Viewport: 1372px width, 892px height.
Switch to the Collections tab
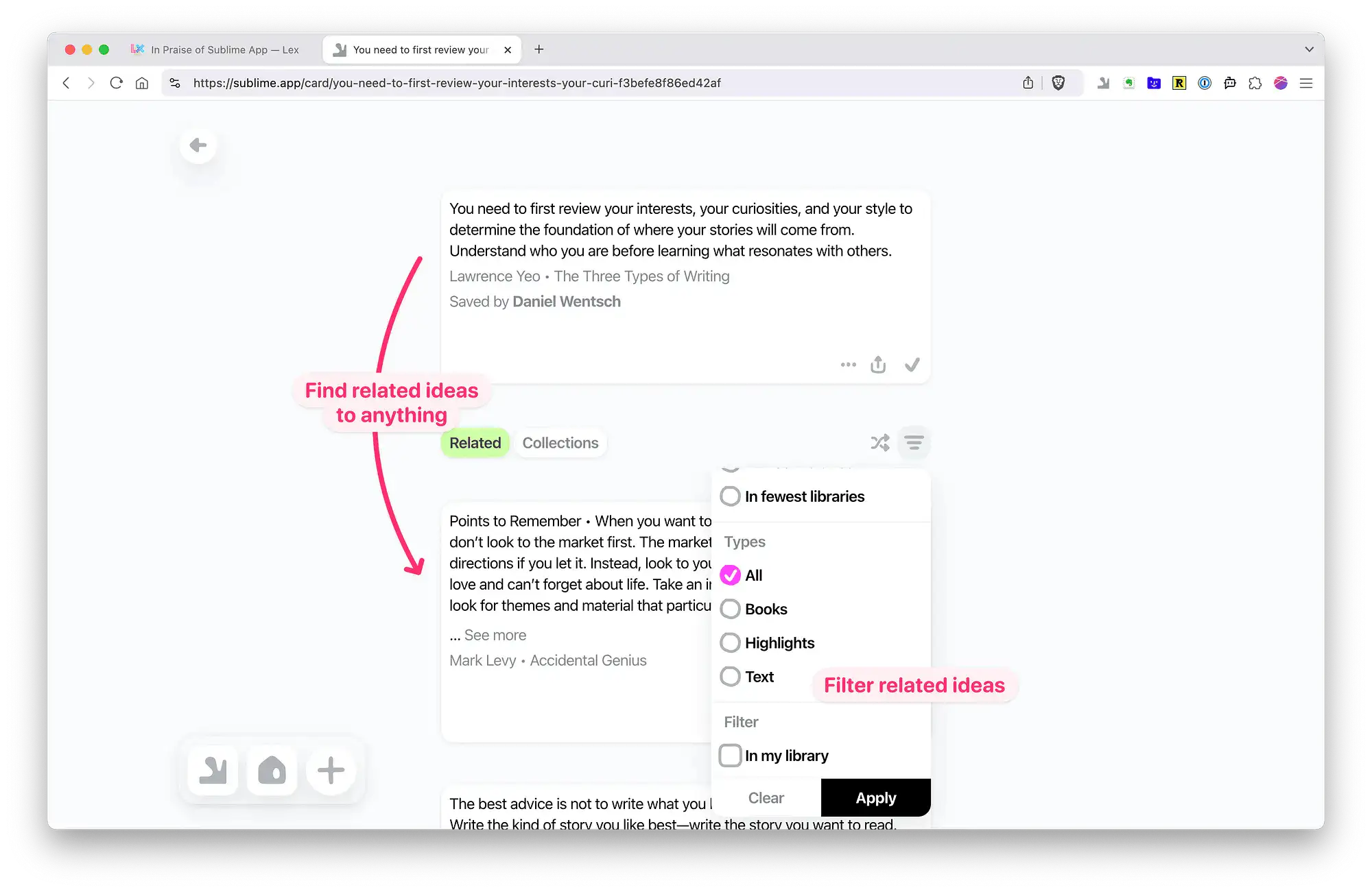[560, 443]
